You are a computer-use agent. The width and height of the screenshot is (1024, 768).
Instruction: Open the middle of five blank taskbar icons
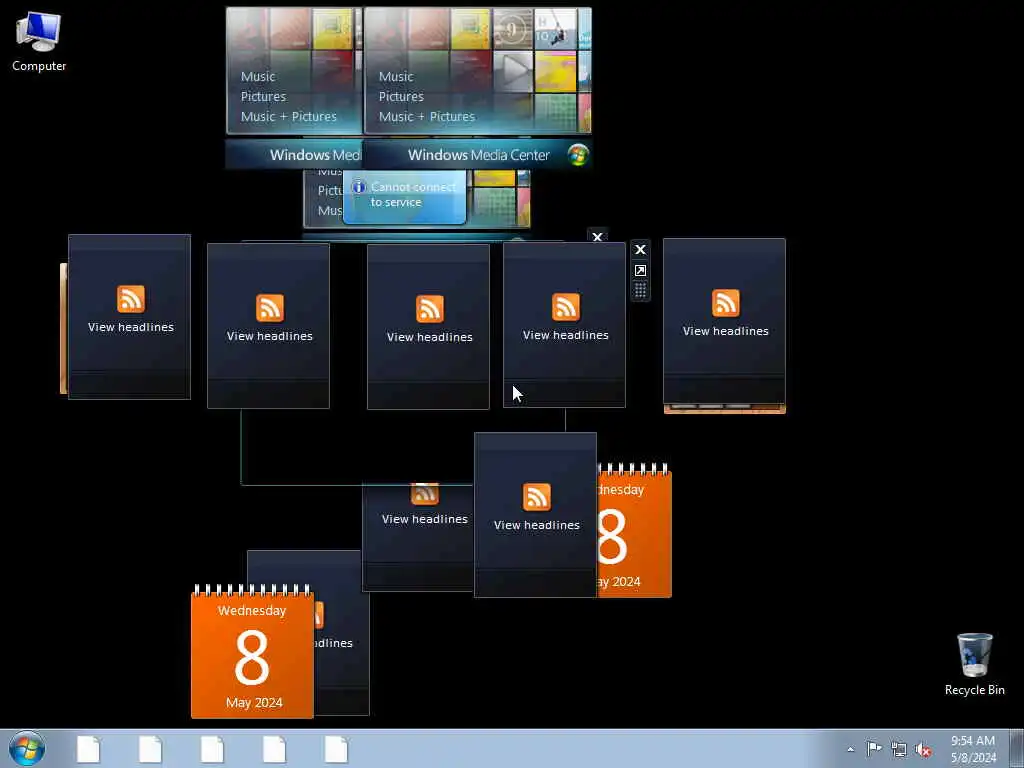[x=212, y=749]
